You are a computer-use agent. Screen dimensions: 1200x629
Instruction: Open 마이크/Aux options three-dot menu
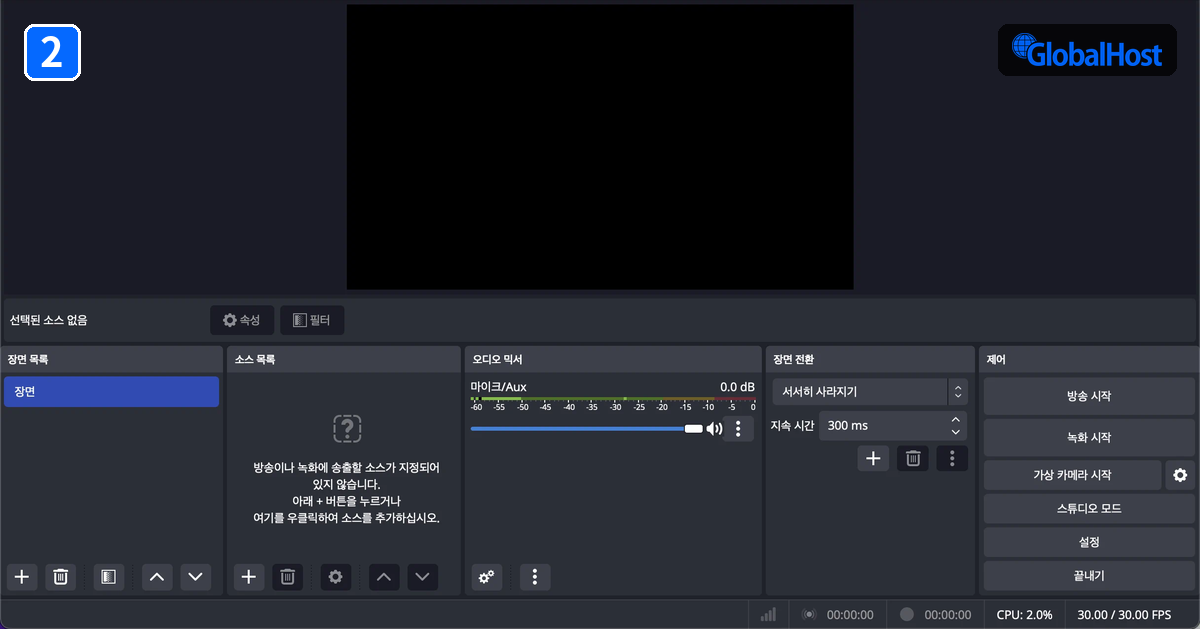738,429
